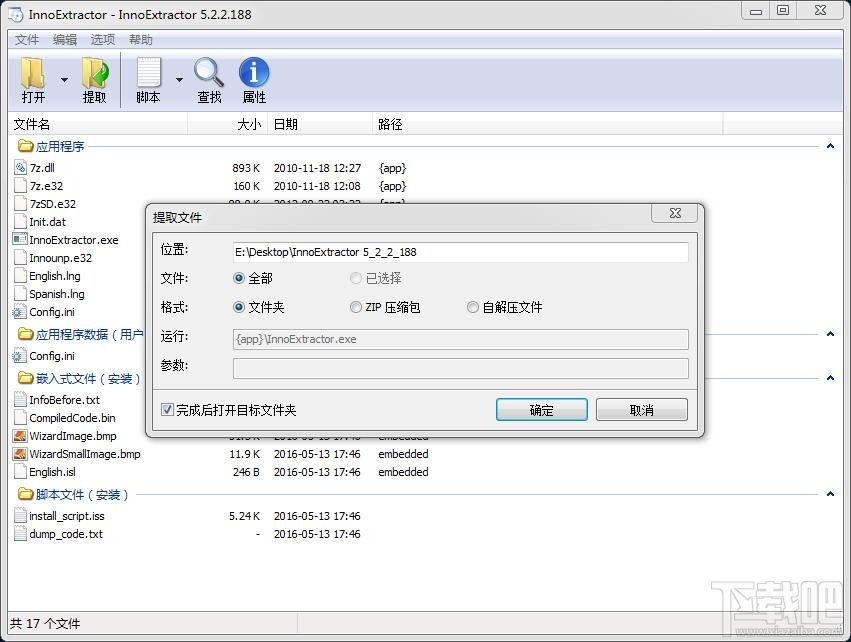Select Config.ini icon under 应用程序数据 group
Viewport: 851px width, 642px height.
click(x=20, y=356)
